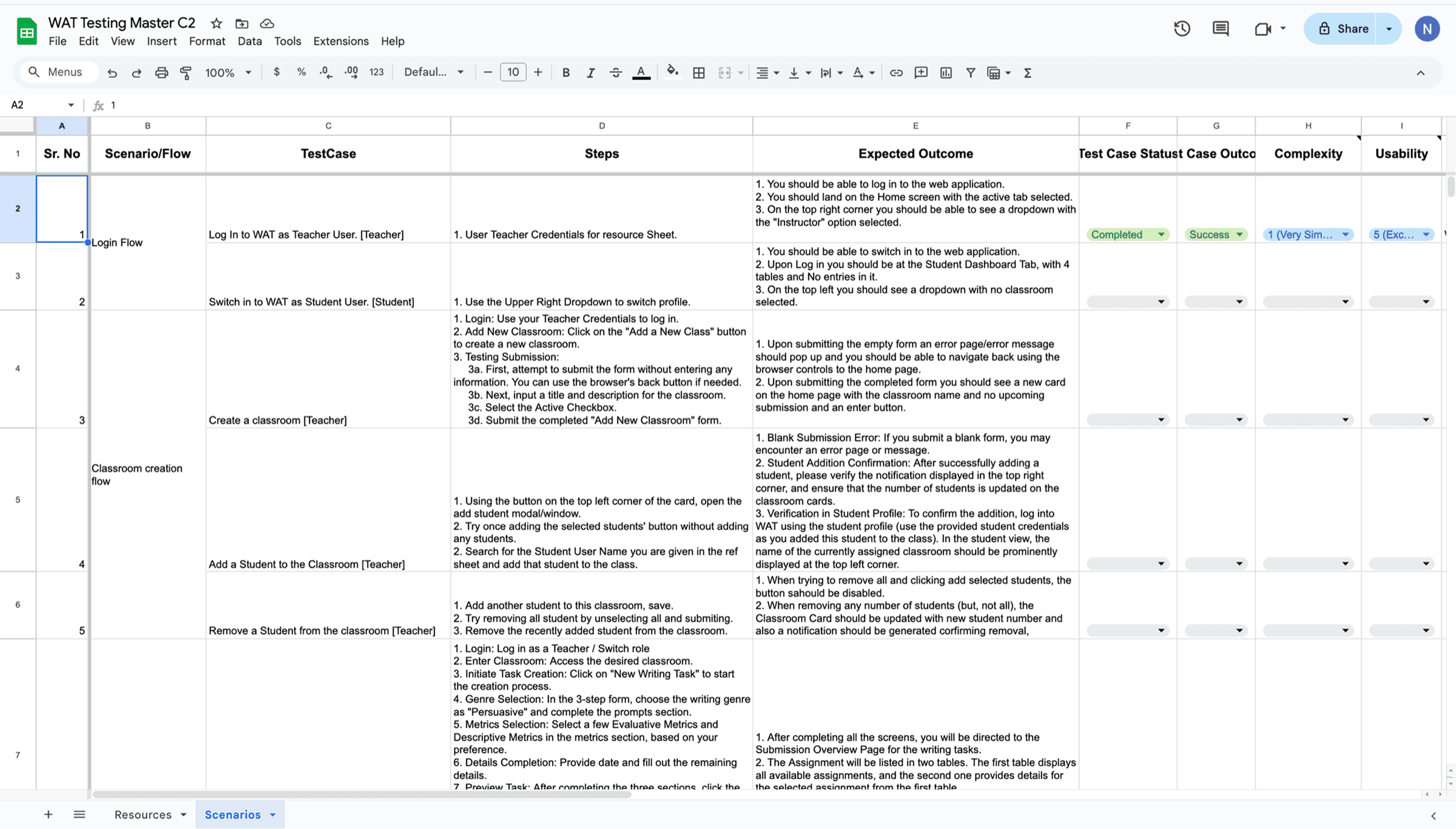
Task: Move document using folder icon
Action: coord(241,24)
